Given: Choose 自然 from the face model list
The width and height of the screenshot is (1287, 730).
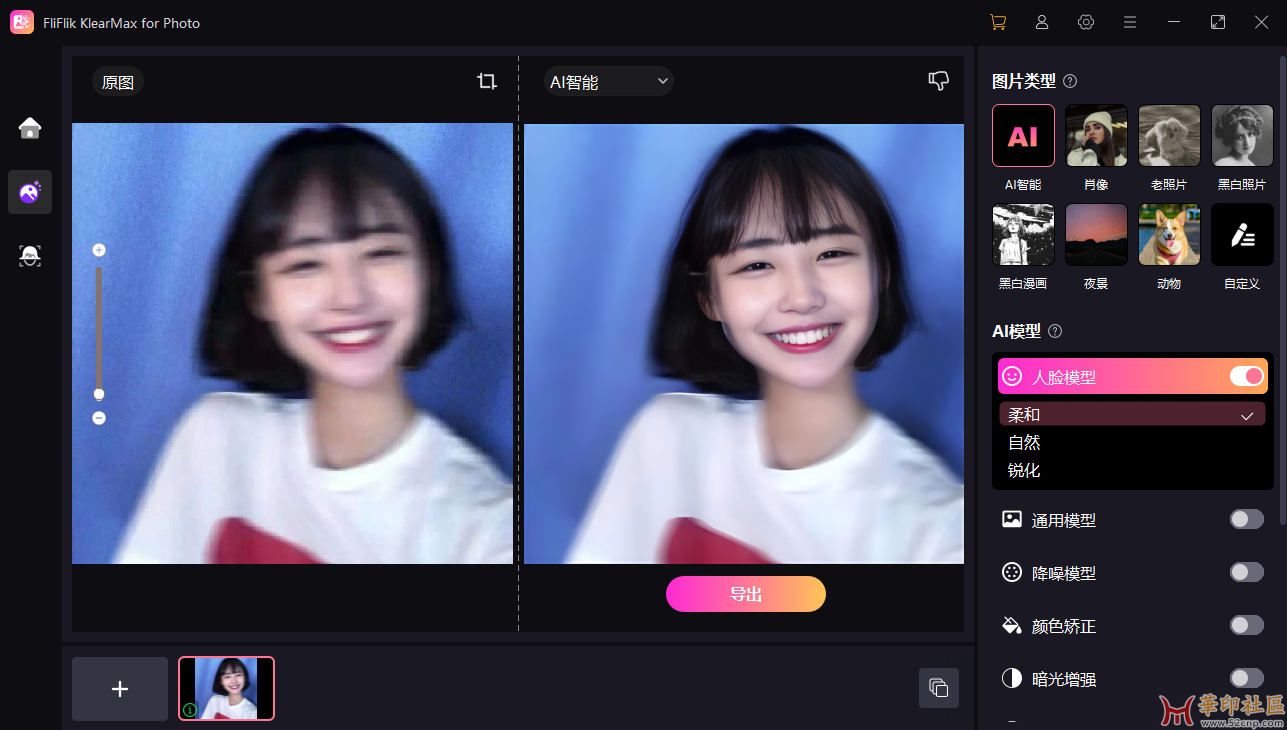Looking at the screenshot, I should tap(1025, 442).
